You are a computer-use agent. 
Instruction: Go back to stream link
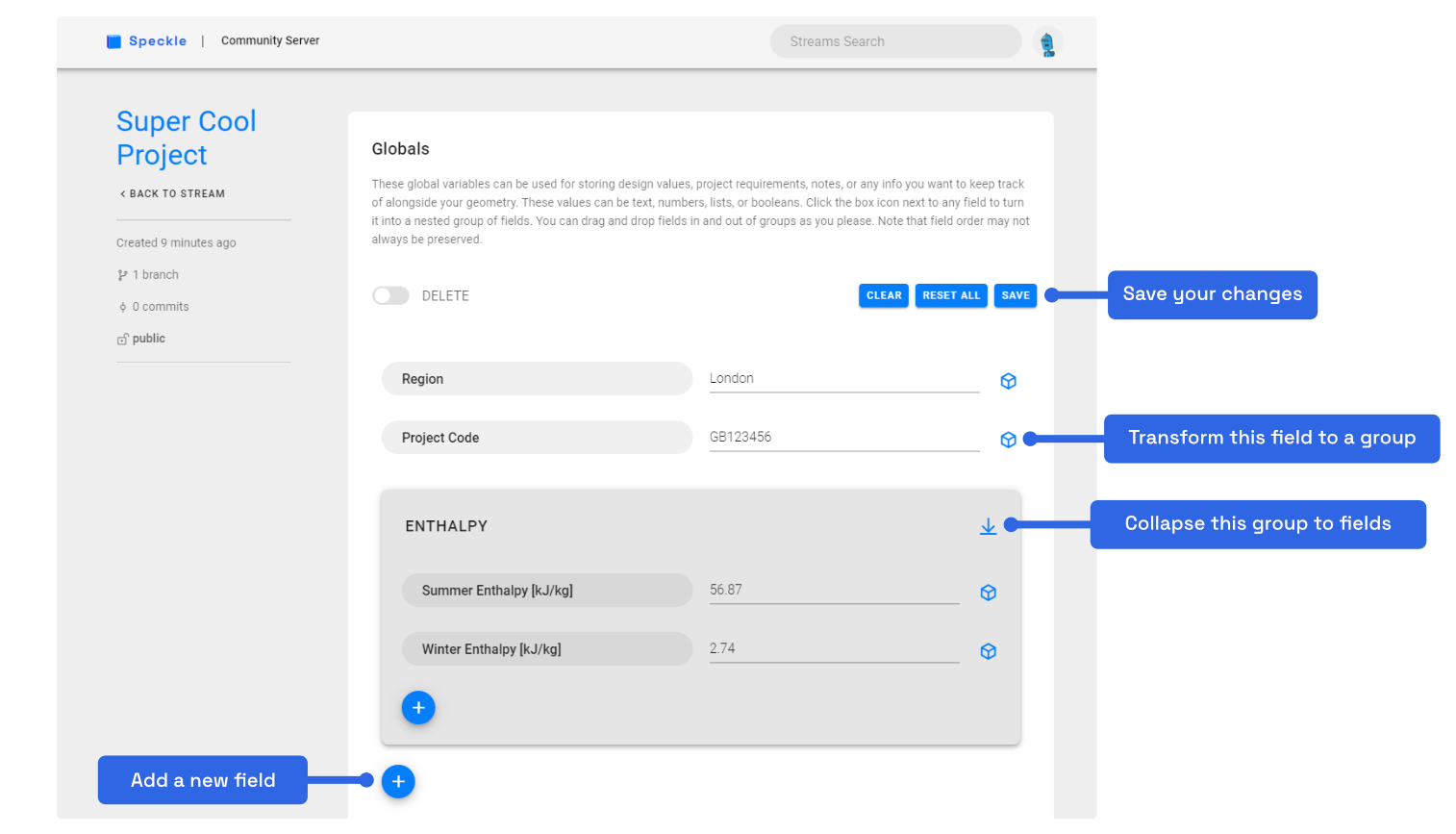(172, 193)
